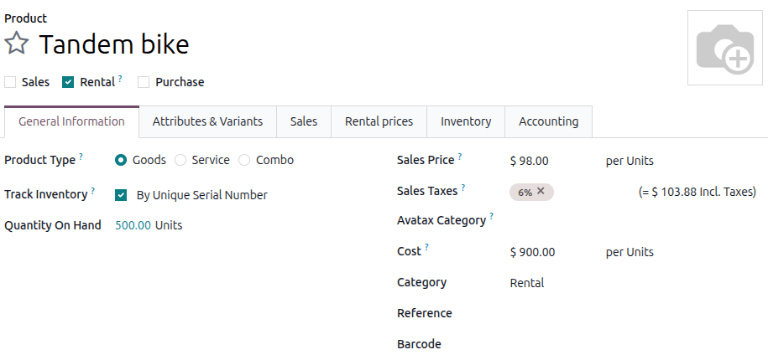
Task: Open 500.00 quantity on hand link
Action: click(133, 226)
